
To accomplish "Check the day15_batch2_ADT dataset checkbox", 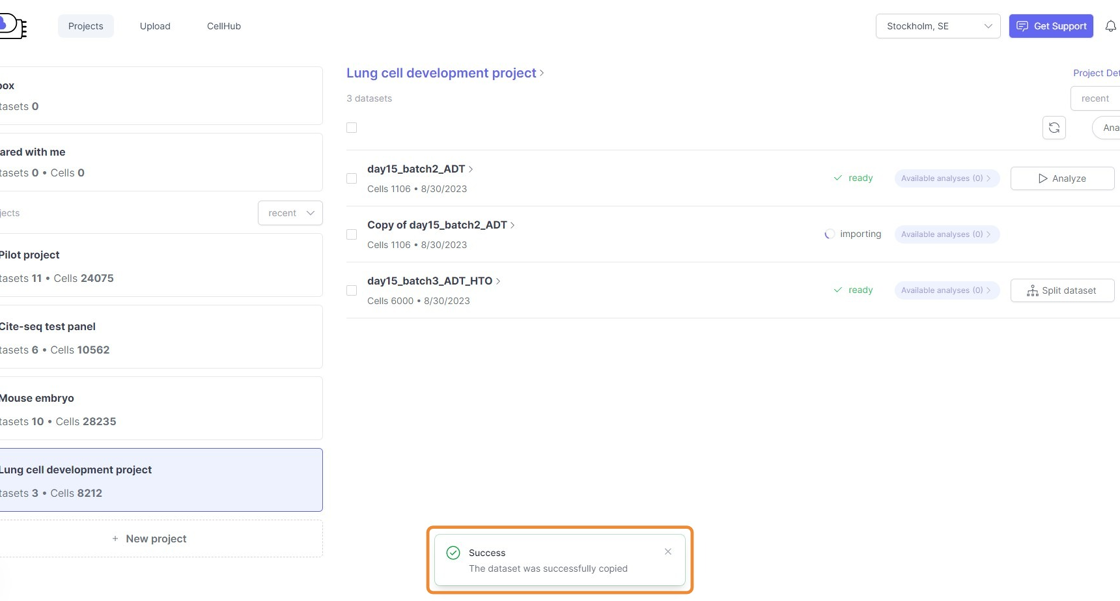I will pos(351,178).
